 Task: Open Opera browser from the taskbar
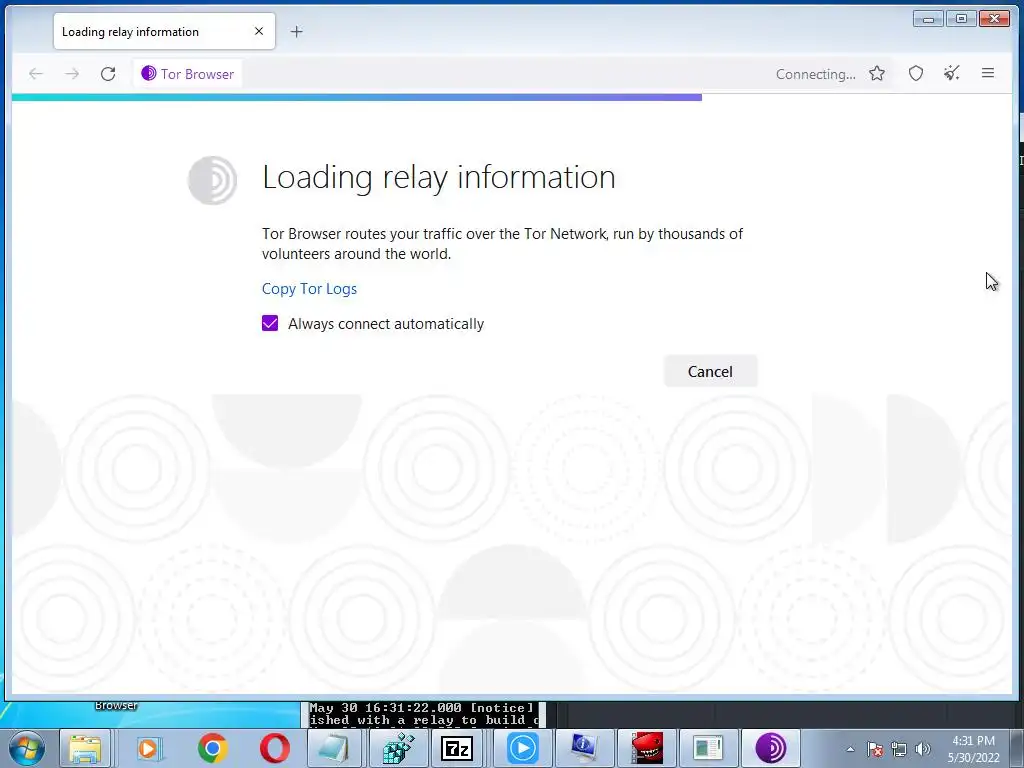pyautogui.click(x=274, y=748)
